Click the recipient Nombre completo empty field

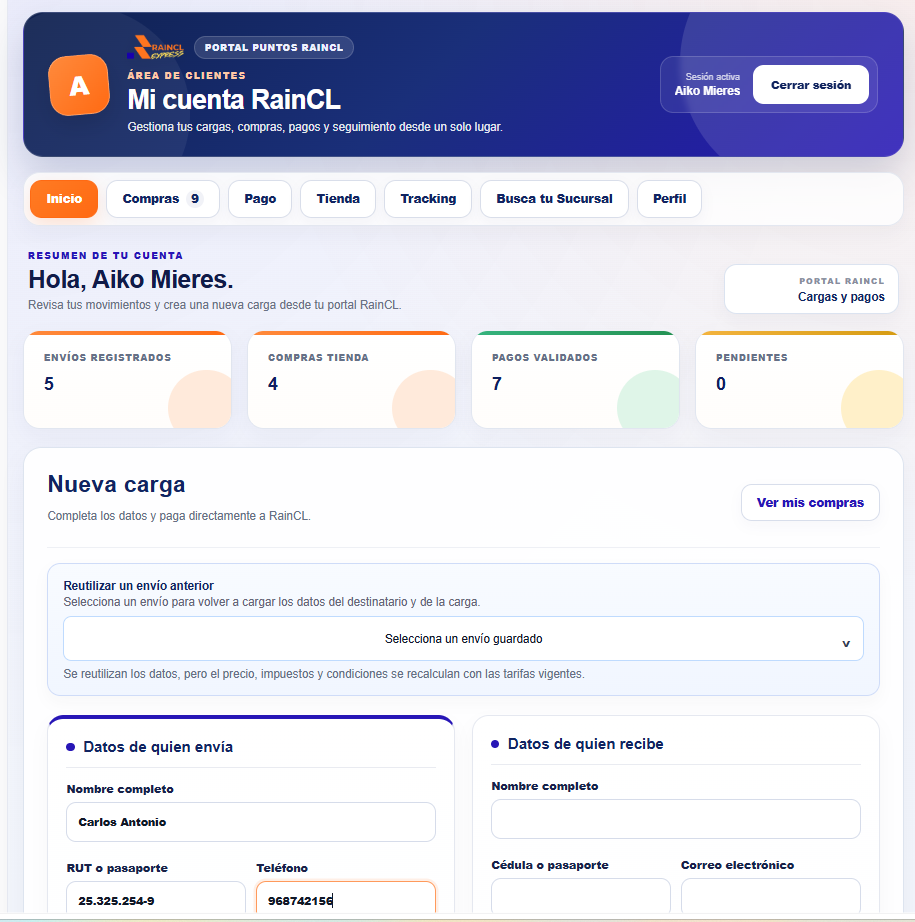coord(676,819)
